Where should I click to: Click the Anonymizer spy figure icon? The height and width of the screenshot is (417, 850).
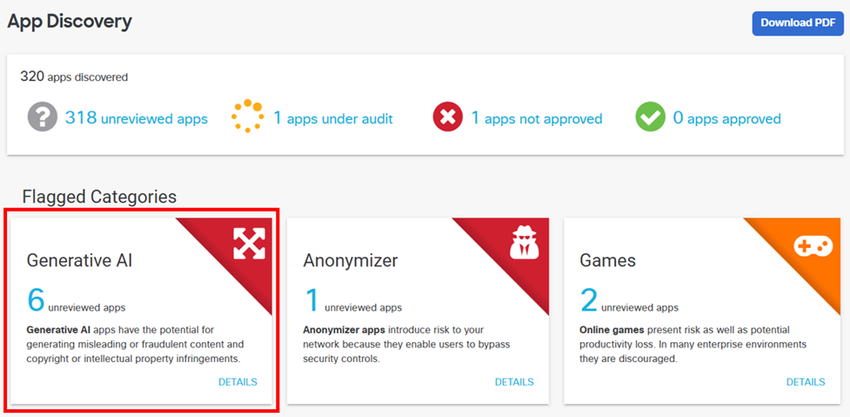click(523, 243)
